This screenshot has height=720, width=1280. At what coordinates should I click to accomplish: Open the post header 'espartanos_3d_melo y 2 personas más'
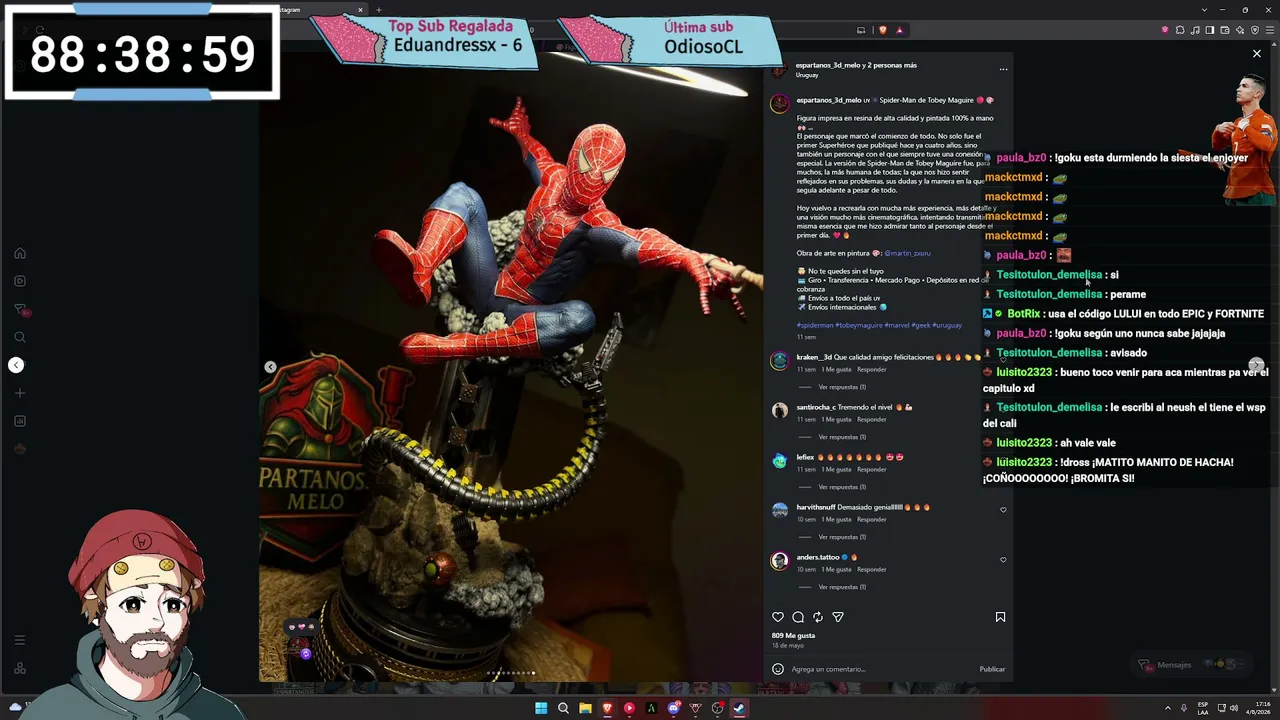(x=856, y=65)
